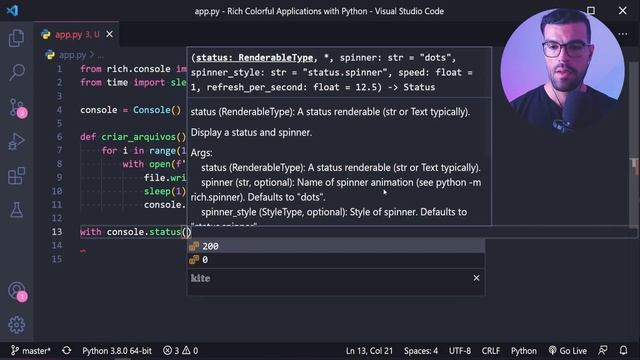Change the Python language mode
Screen dimensions: 640x360
(524, 351)
